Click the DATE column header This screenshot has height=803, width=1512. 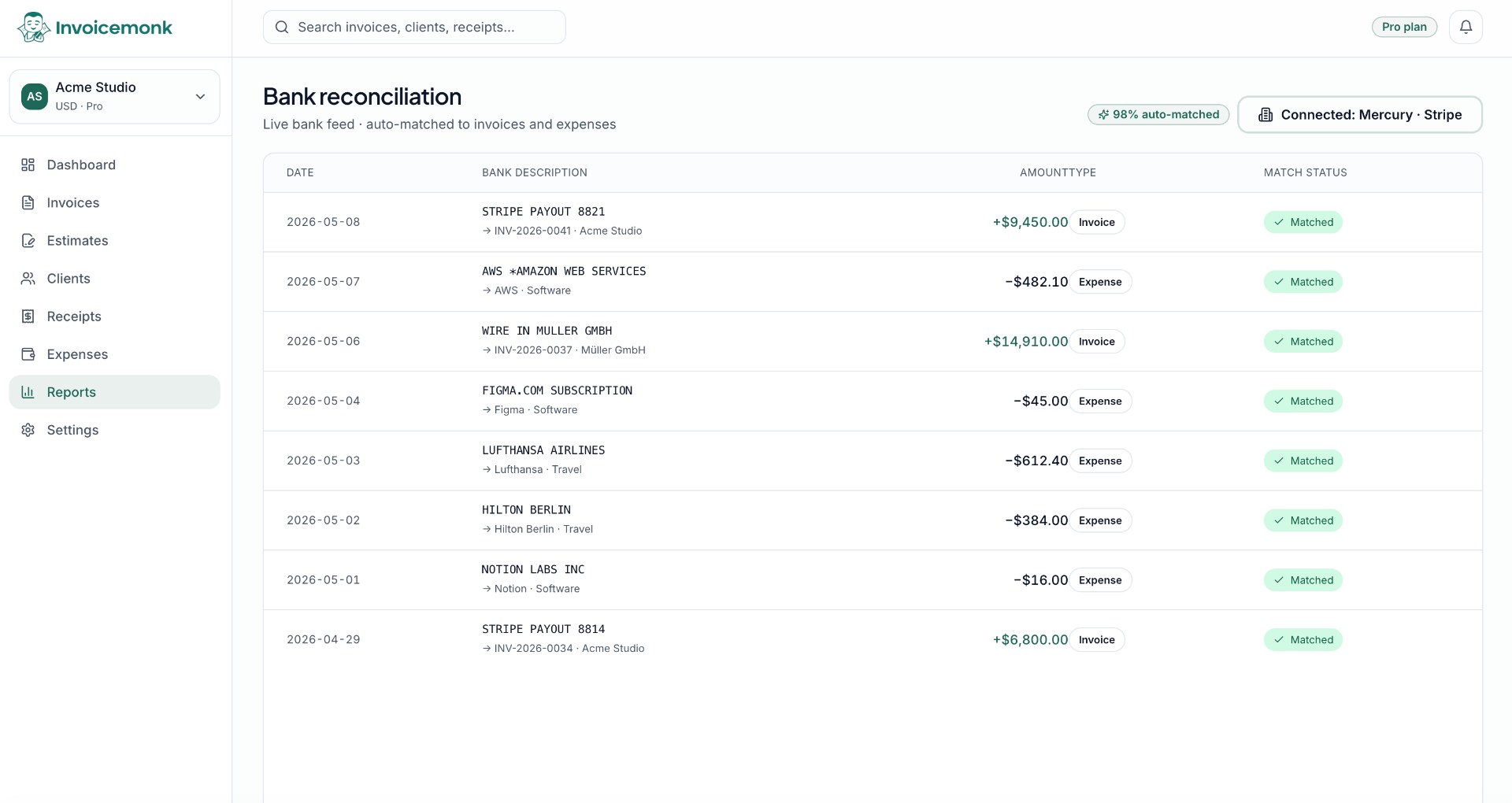click(300, 172)
